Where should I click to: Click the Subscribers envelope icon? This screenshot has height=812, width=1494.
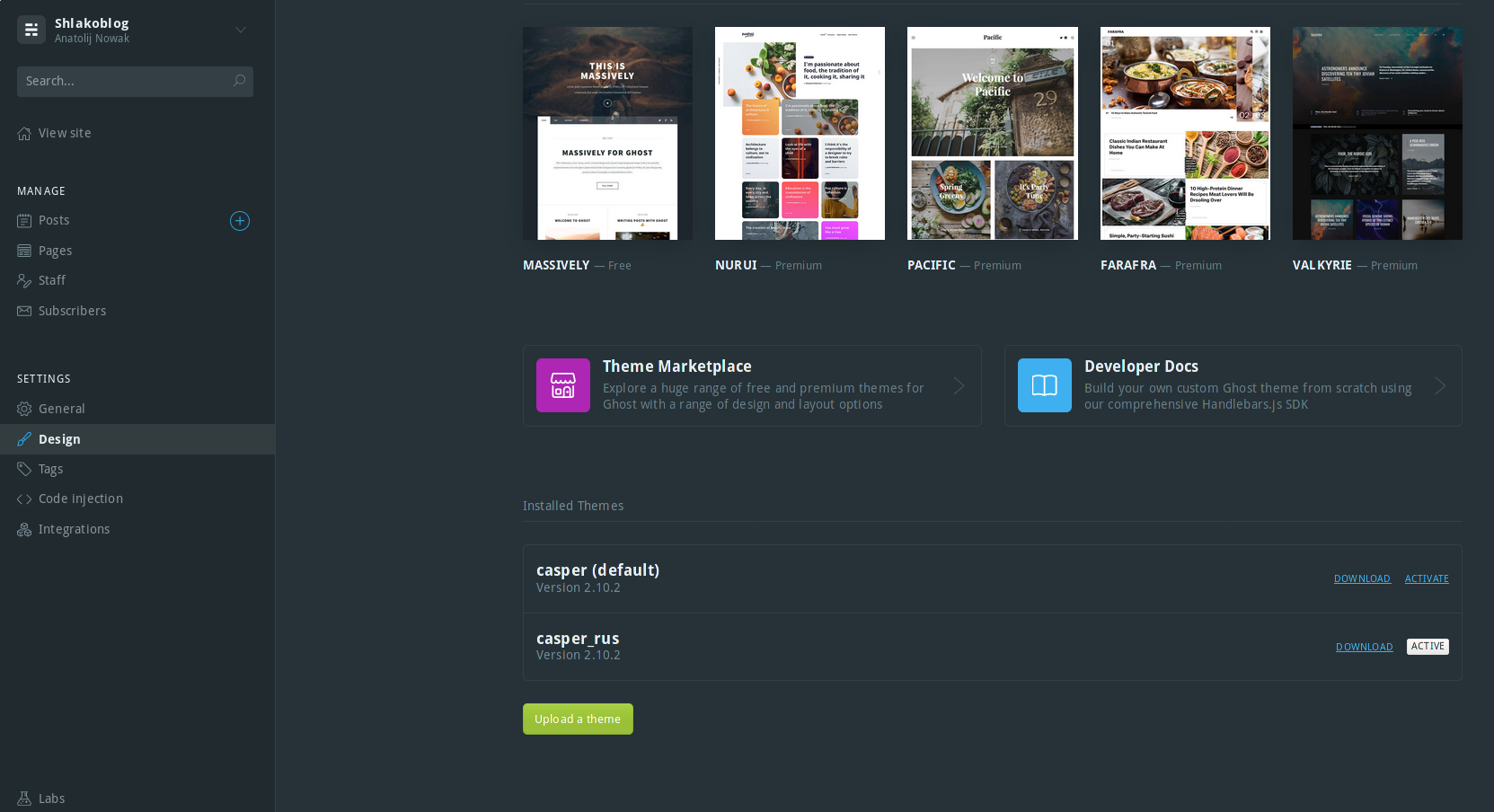[x=24, y=311]
